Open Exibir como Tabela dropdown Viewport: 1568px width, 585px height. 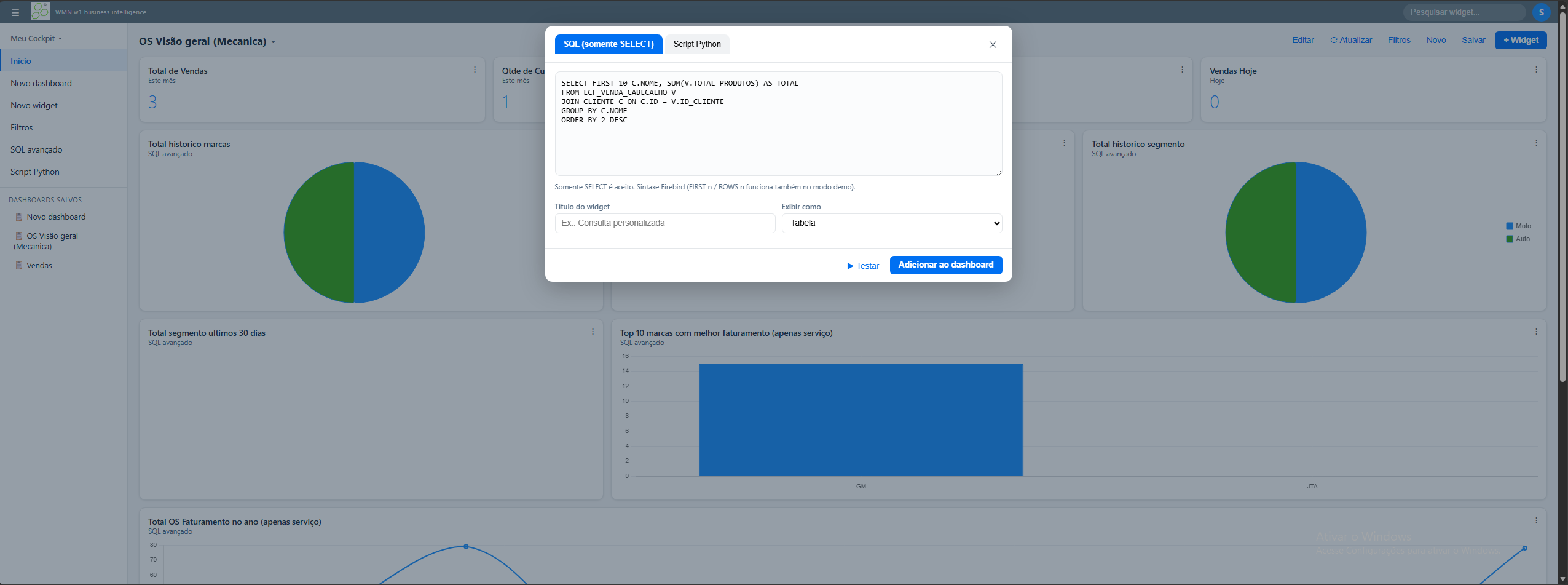click(891, 223)
